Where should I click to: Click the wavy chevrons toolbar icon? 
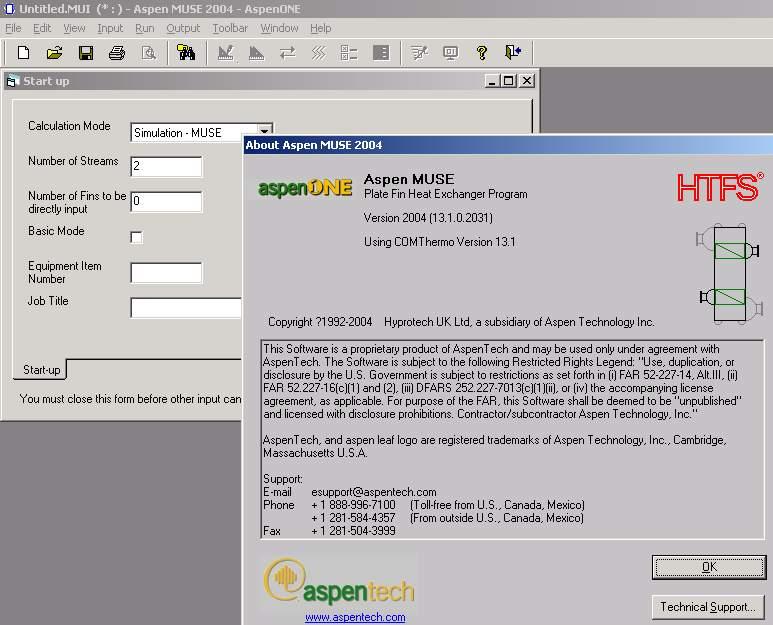pyautogui.click(x=319, y=52)
